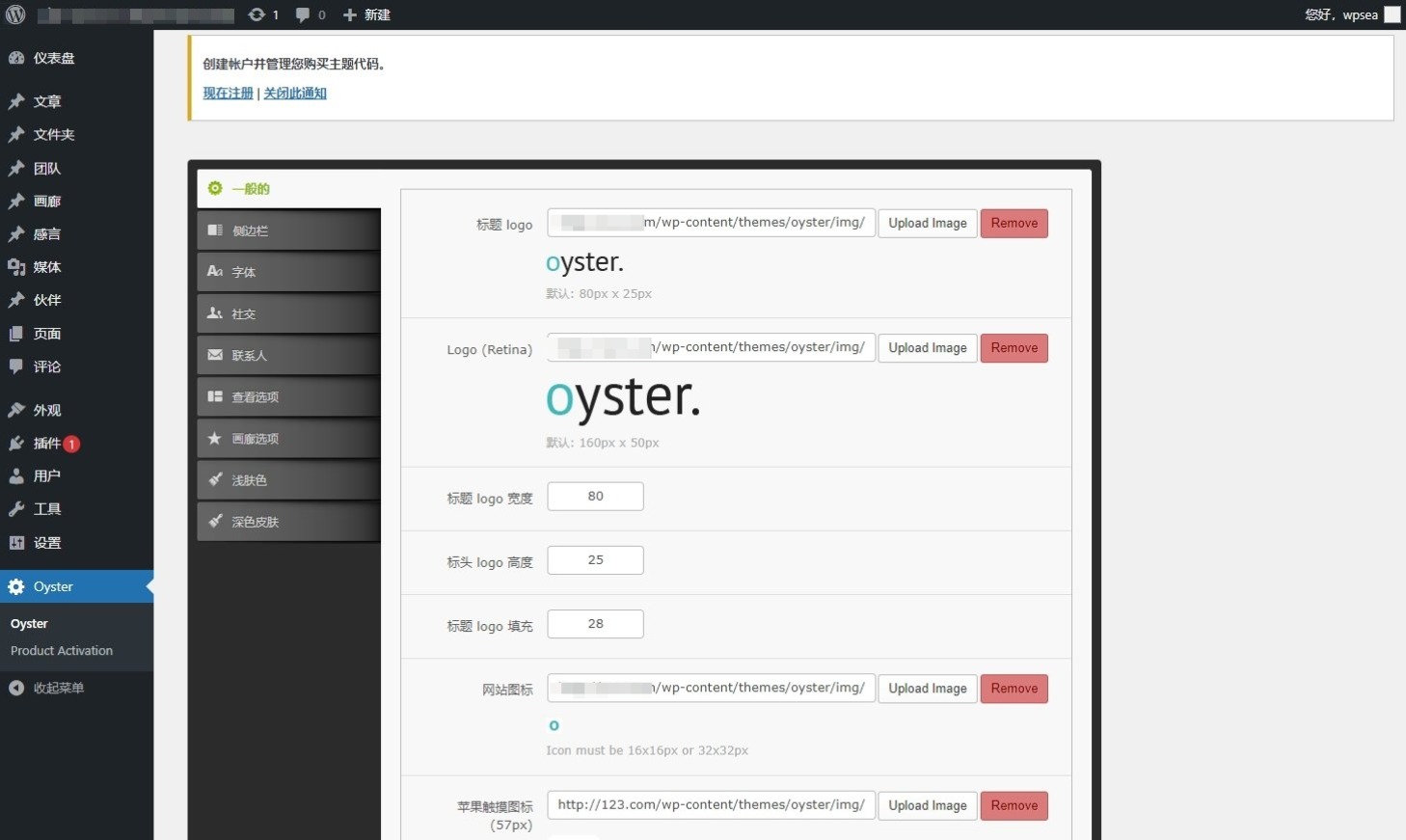1406x840 pixels.
Task: Click the 外观 appearance brush icon
Action: coord(16,410)
